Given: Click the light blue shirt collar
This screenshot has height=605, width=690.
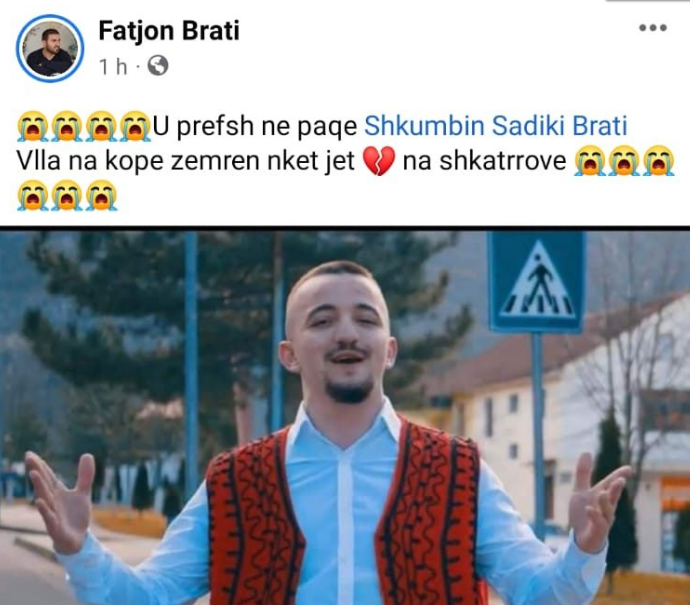Looking at the screenshot, I should click(x=341, y=422).
